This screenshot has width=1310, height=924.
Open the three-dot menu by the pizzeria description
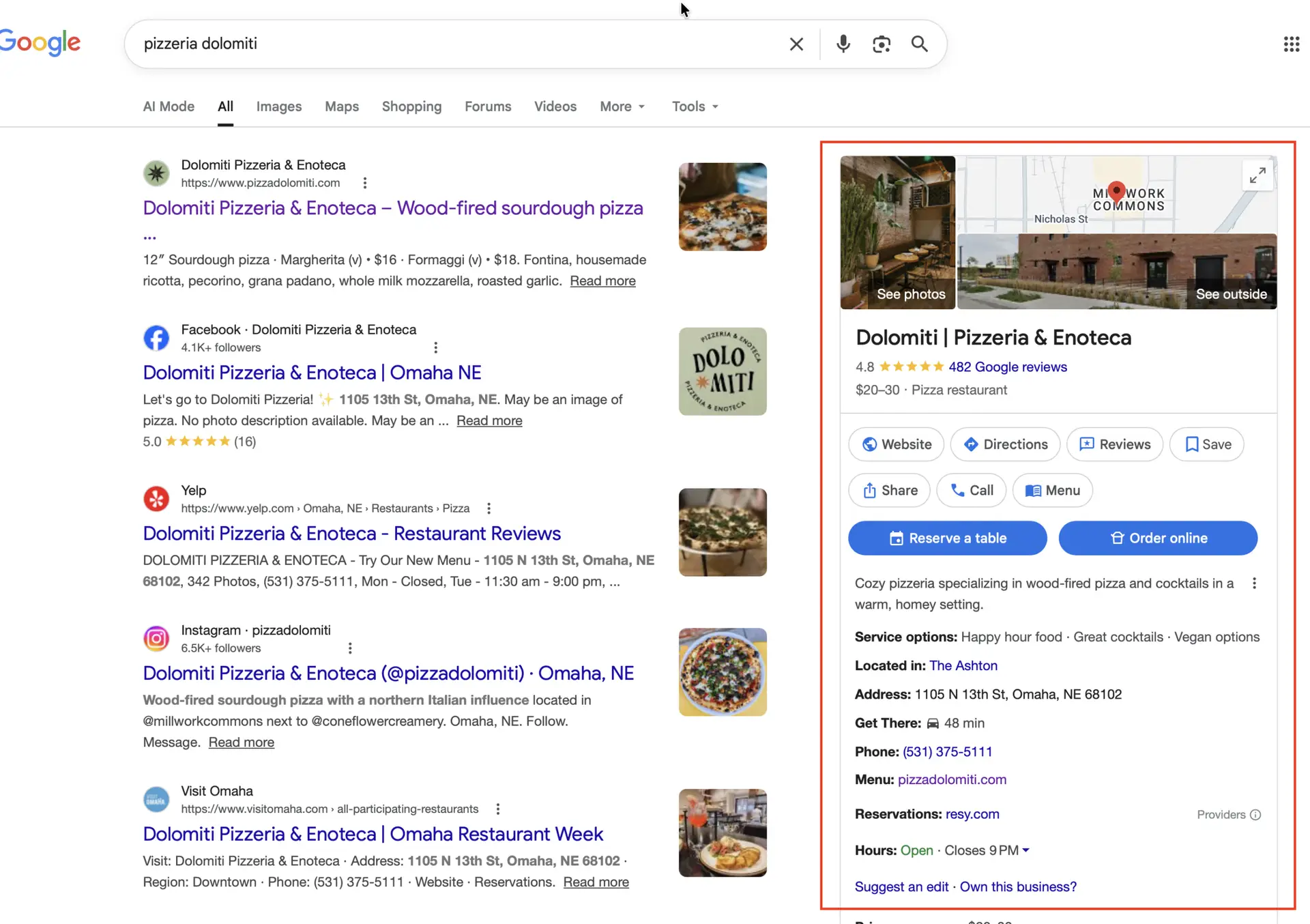(x=1254, y=583)
